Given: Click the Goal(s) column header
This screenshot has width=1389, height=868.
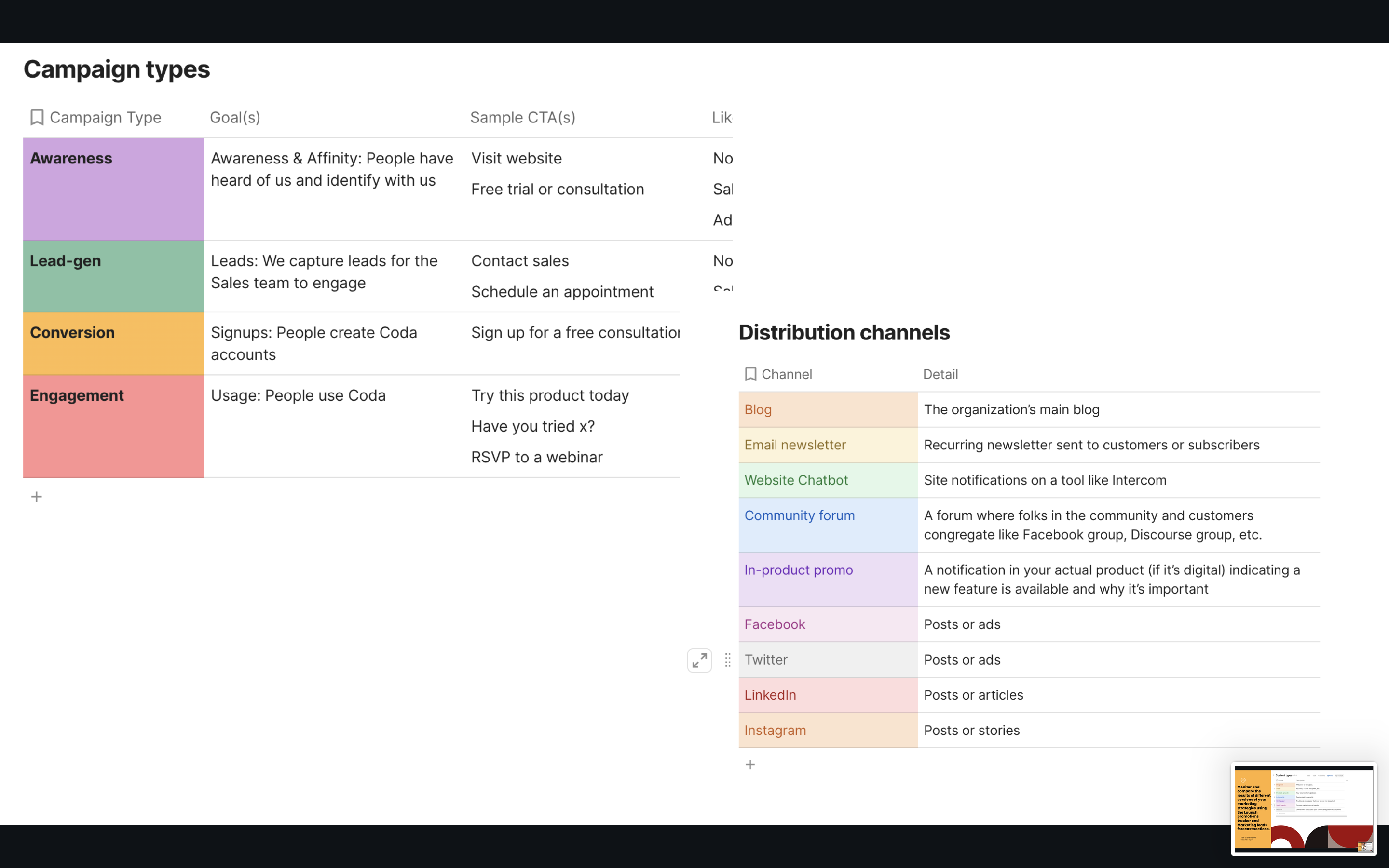Looking at the screenshot, I should pyautogui.click(x=235, y=117).
